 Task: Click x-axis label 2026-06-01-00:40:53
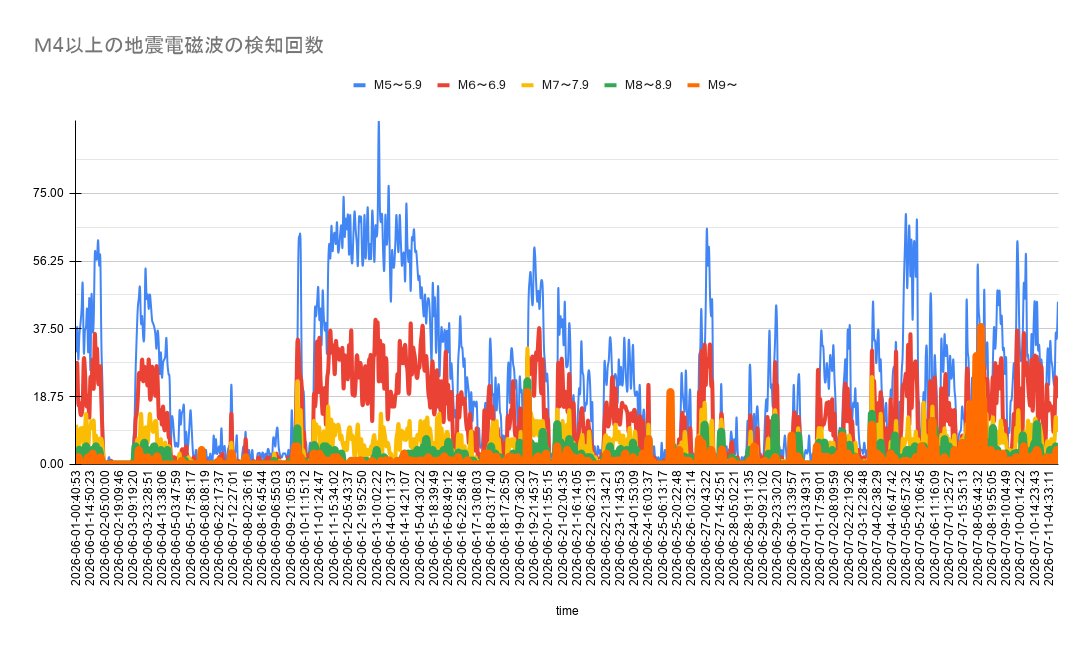coord(76,528)
